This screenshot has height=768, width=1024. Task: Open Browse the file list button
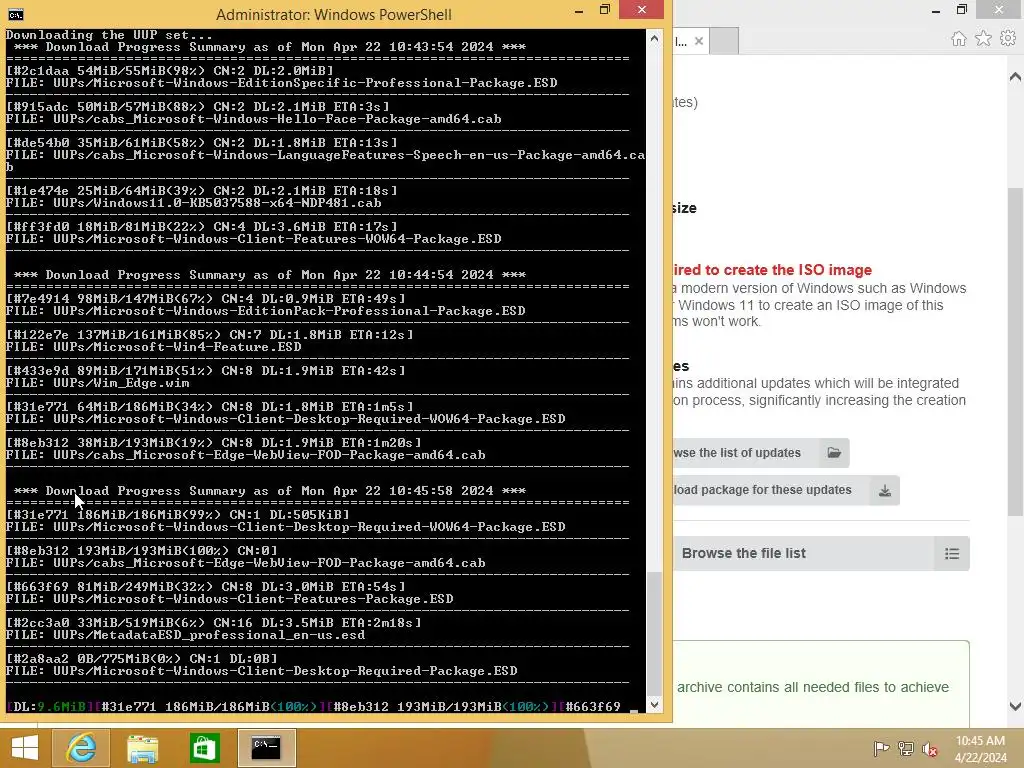click(821, 554)
